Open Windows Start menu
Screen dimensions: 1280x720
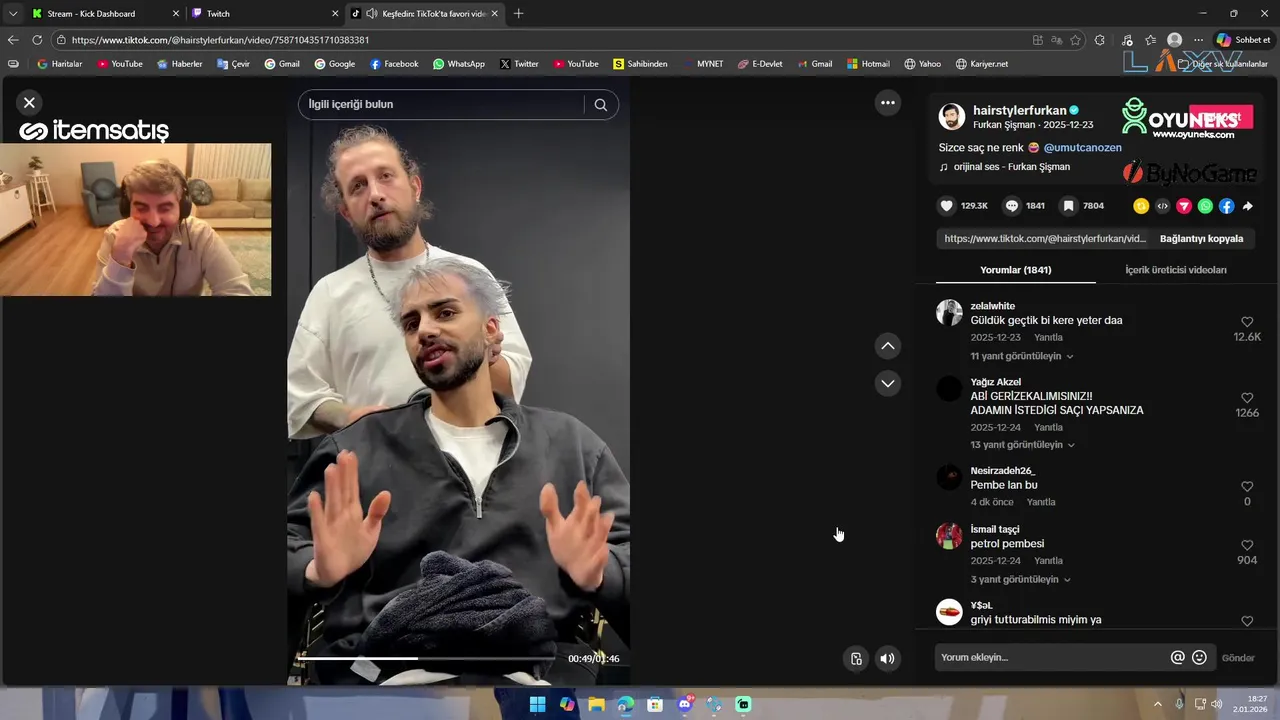[x=537, y=704]
